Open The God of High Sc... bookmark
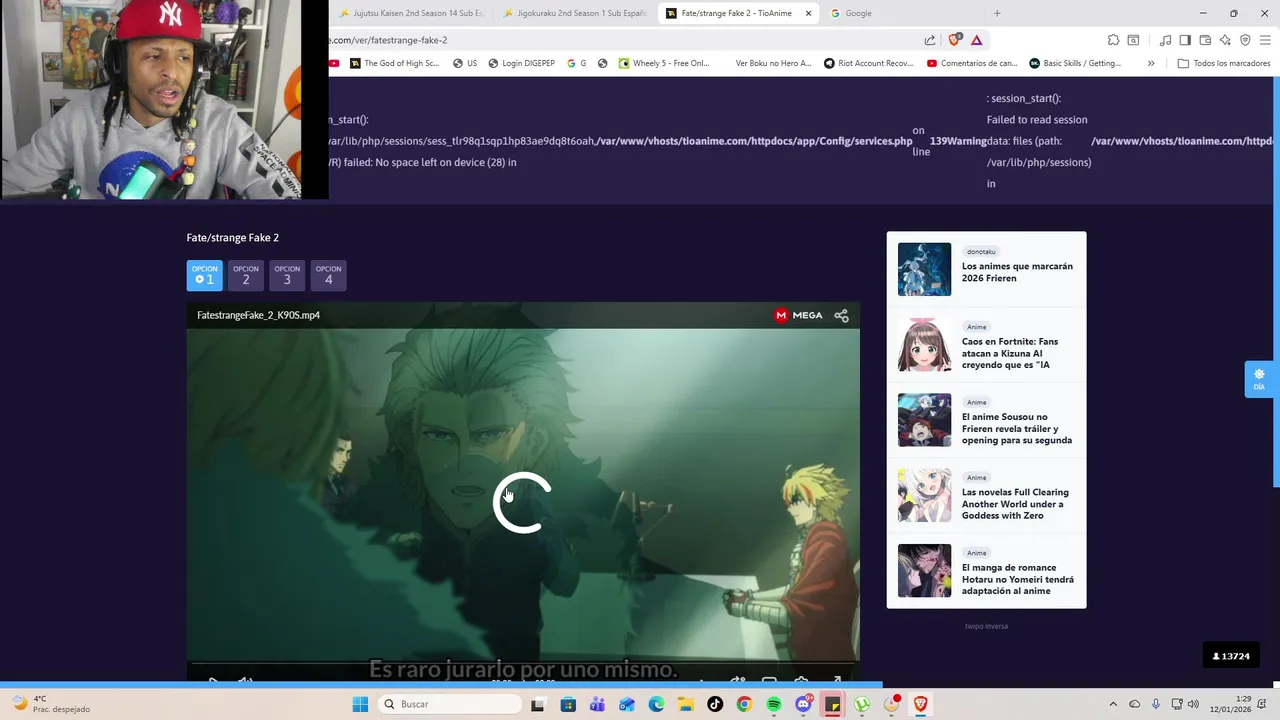Image resolution: width=1280 pixels, height=720 pixels. [x=394, y=63]
